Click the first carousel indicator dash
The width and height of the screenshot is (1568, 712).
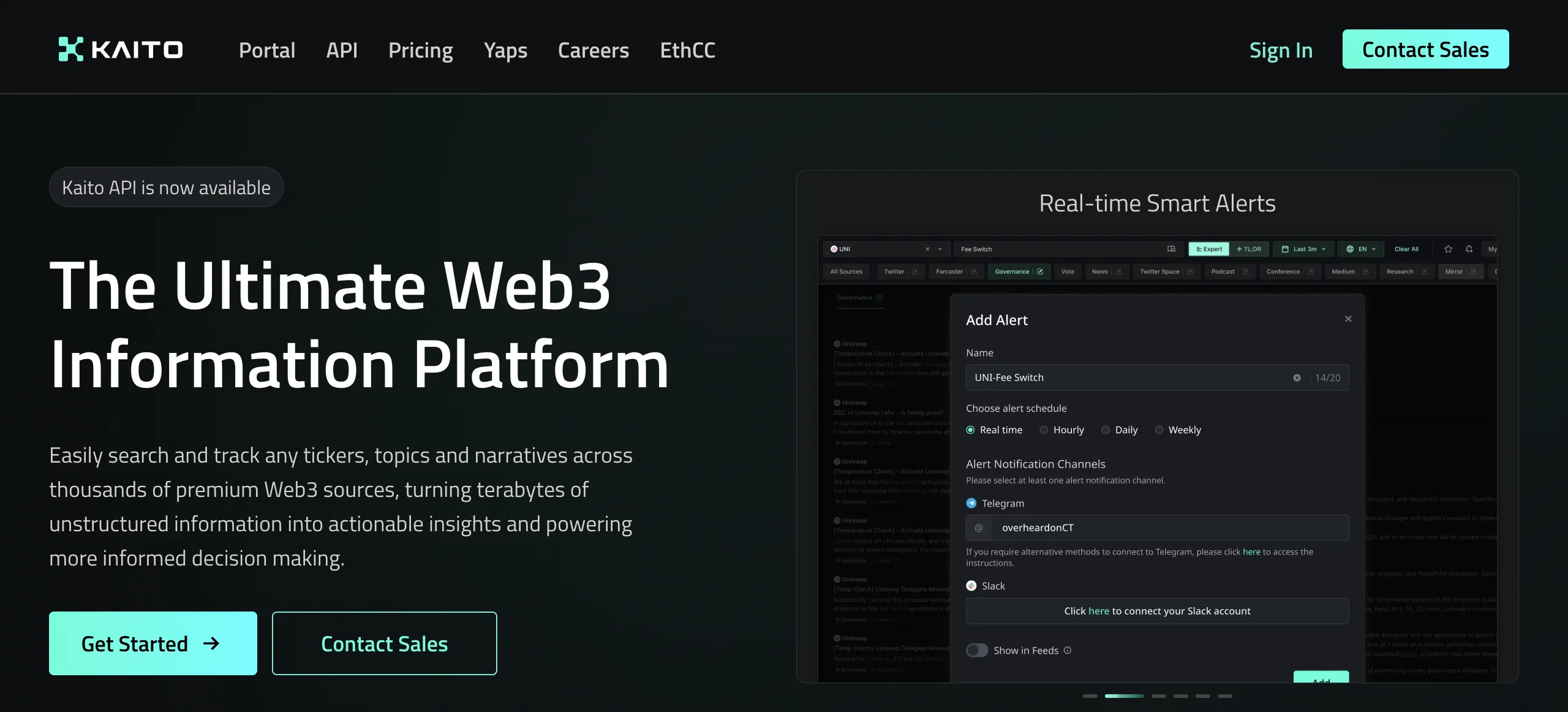pyautogui.click(x=1090, y=696)
